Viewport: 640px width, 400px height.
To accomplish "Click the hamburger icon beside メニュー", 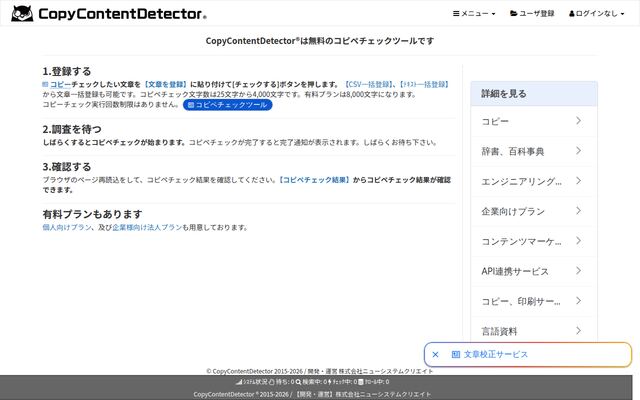I will (456, 13).
